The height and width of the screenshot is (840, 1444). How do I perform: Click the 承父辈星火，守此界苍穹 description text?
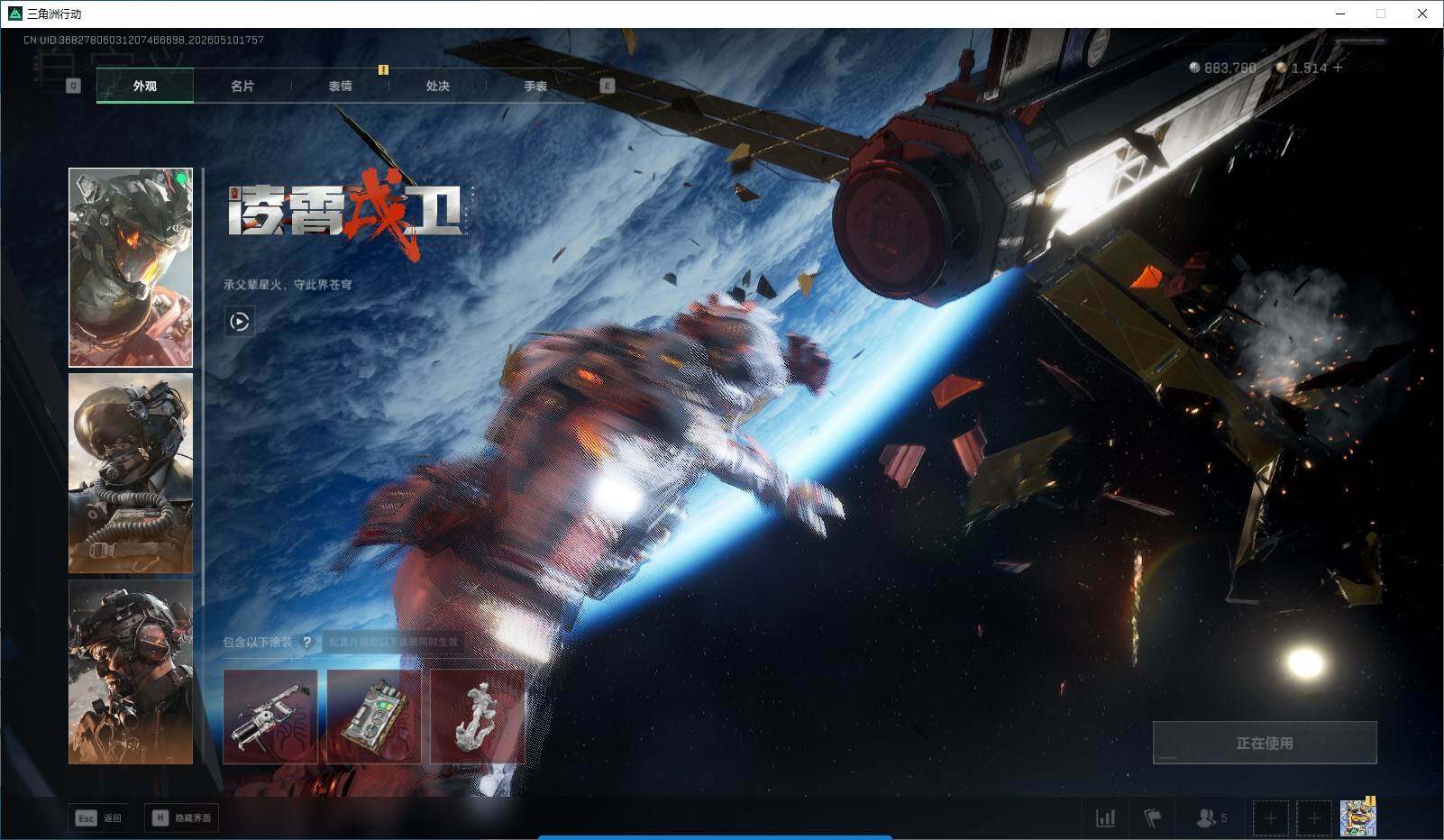288,285
